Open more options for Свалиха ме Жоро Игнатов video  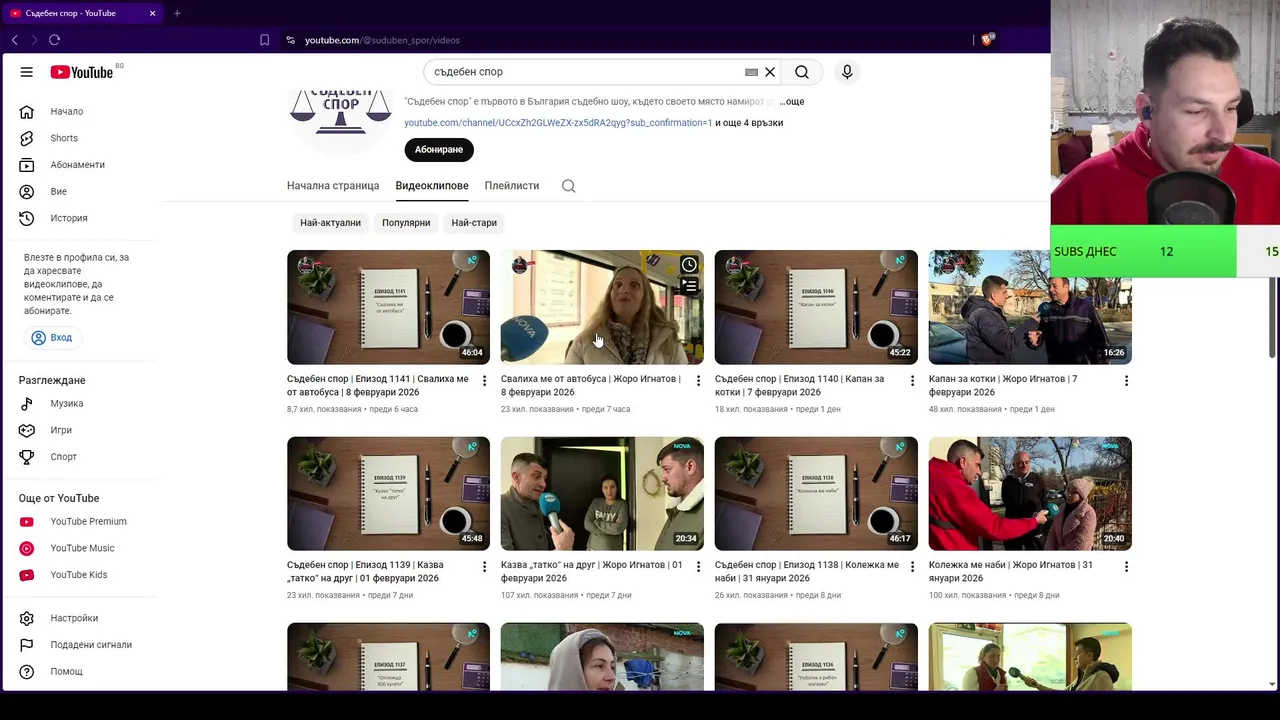(x=698, y=381)
